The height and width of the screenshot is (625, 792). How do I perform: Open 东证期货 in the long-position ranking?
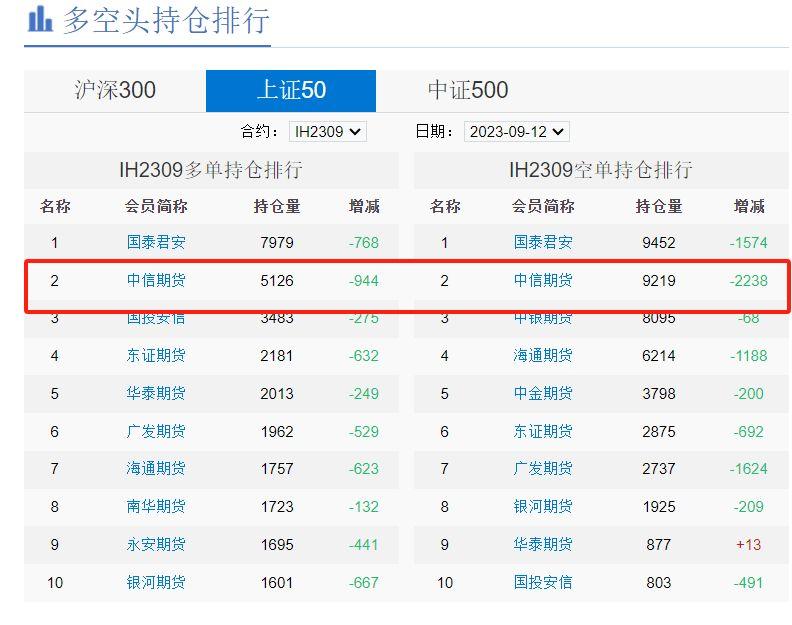click(x=156, y=356)
